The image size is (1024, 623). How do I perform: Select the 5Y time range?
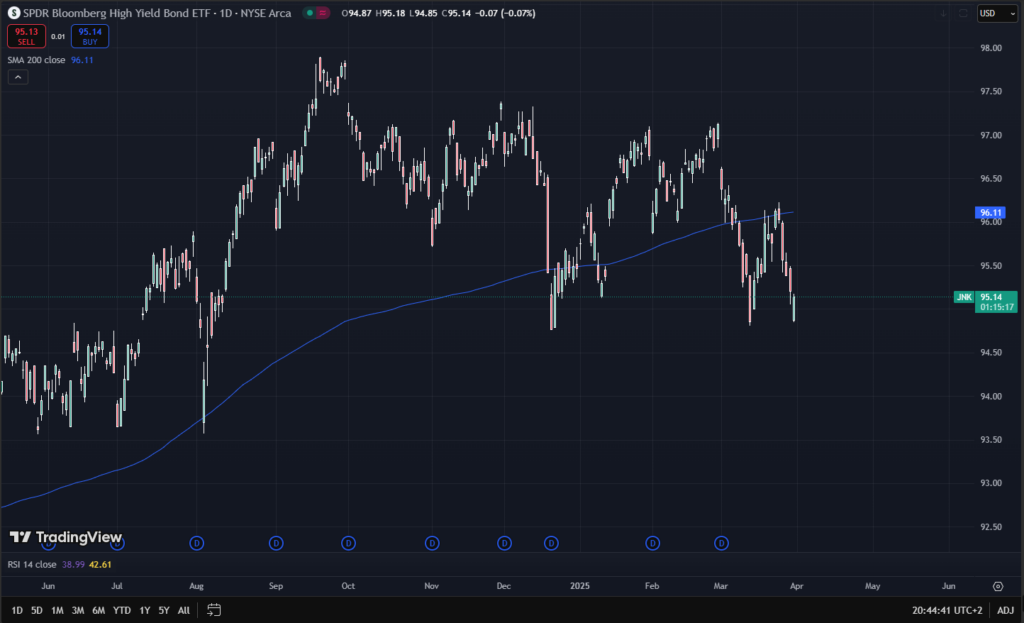164,610
